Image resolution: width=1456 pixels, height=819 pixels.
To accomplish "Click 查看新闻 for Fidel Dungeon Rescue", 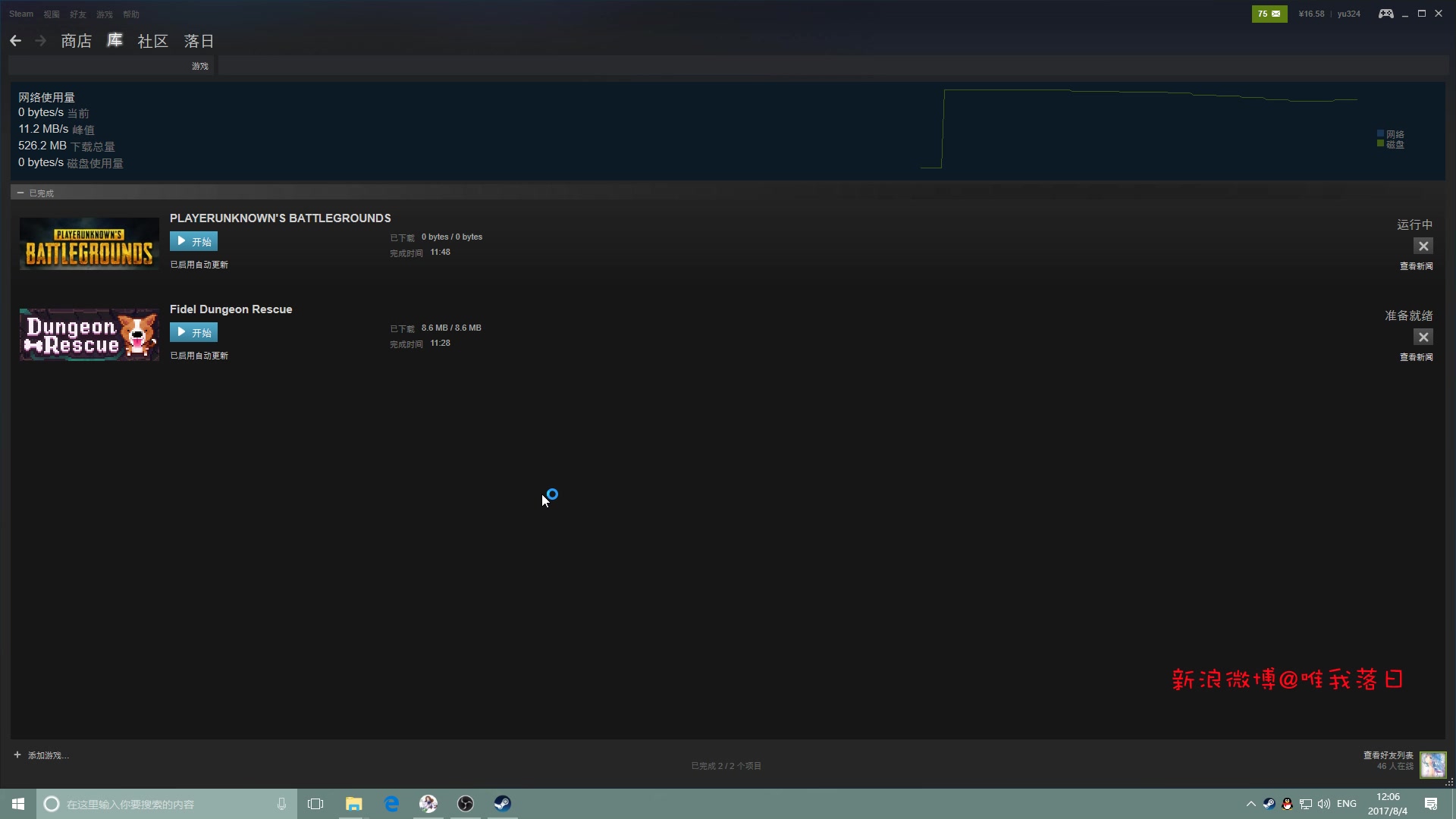I will click(x=1416, y=357).
